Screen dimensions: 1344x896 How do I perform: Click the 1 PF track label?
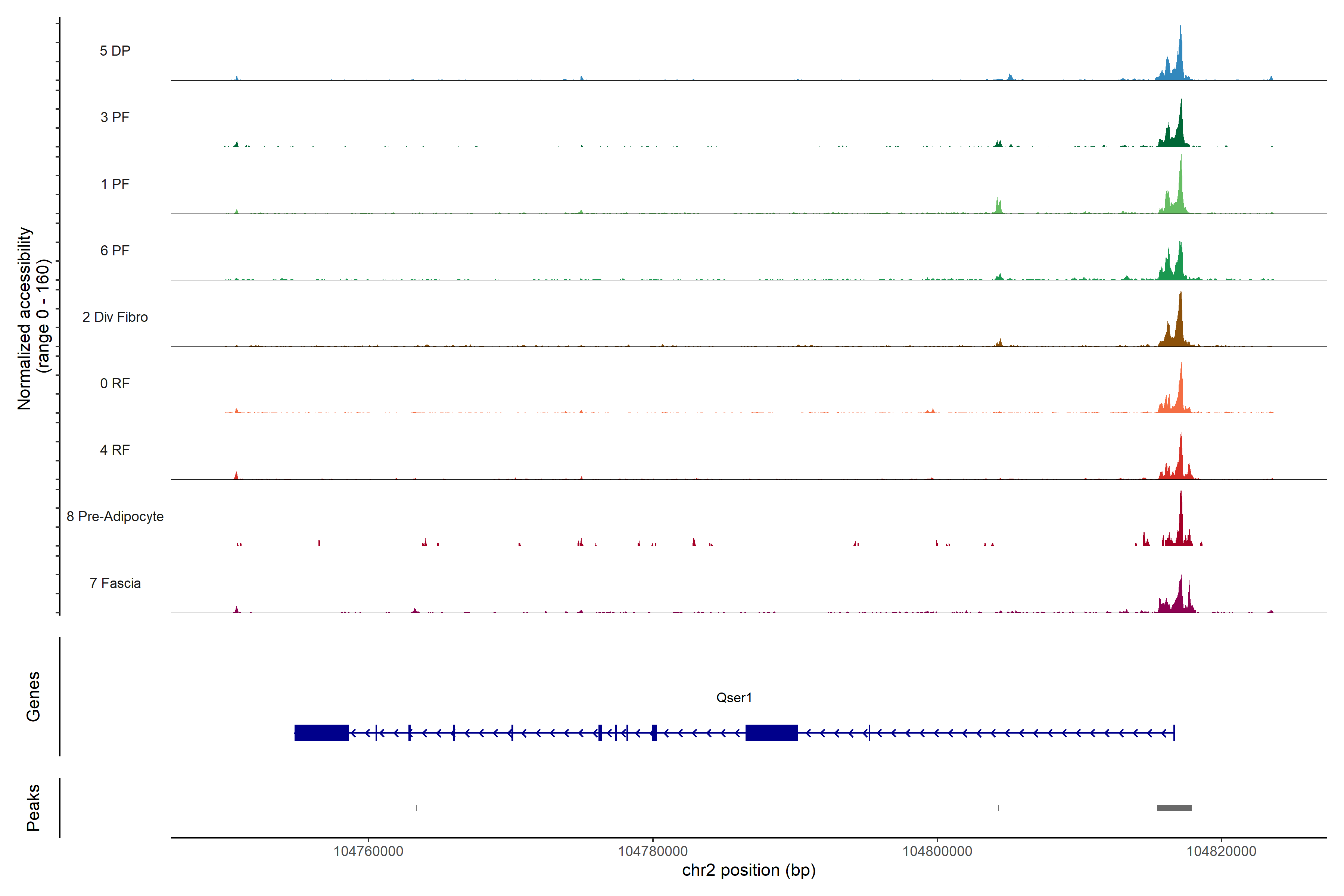115,184
